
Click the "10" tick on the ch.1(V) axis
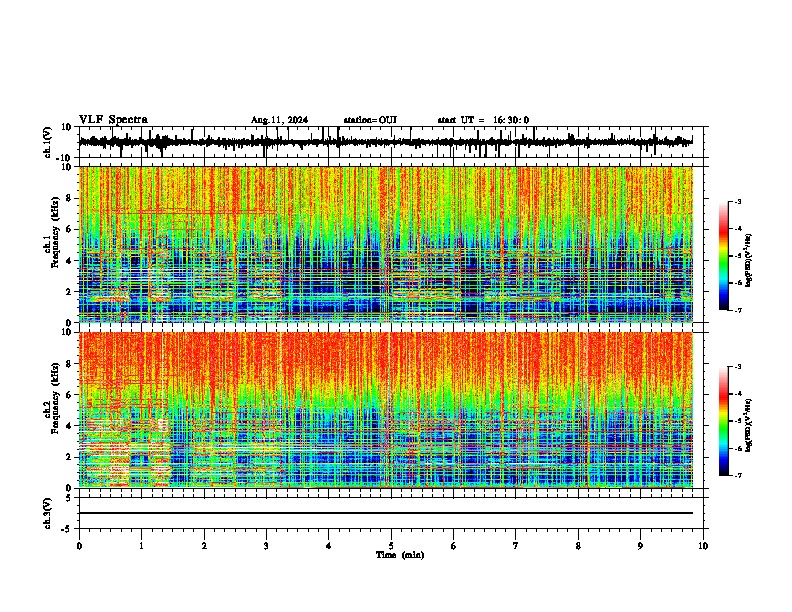(x=67, y=127)
